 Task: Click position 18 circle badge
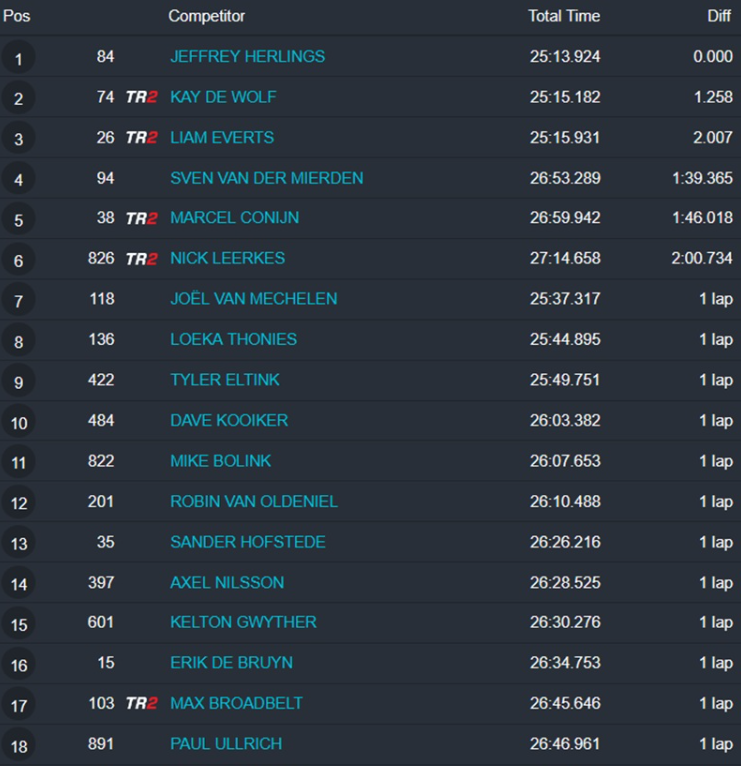(x=18, y=745)
